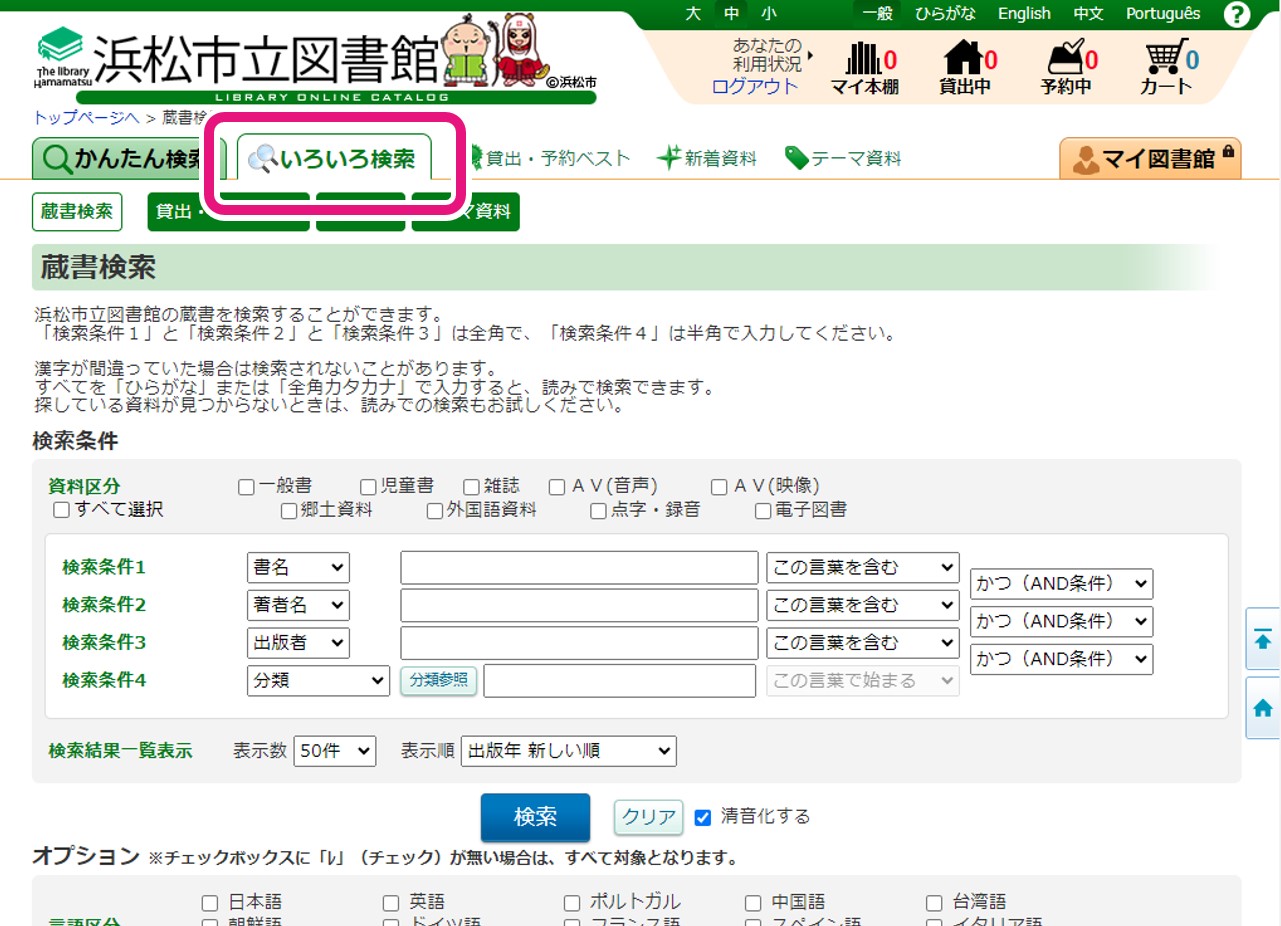Open the help question mark icon

1237,15
